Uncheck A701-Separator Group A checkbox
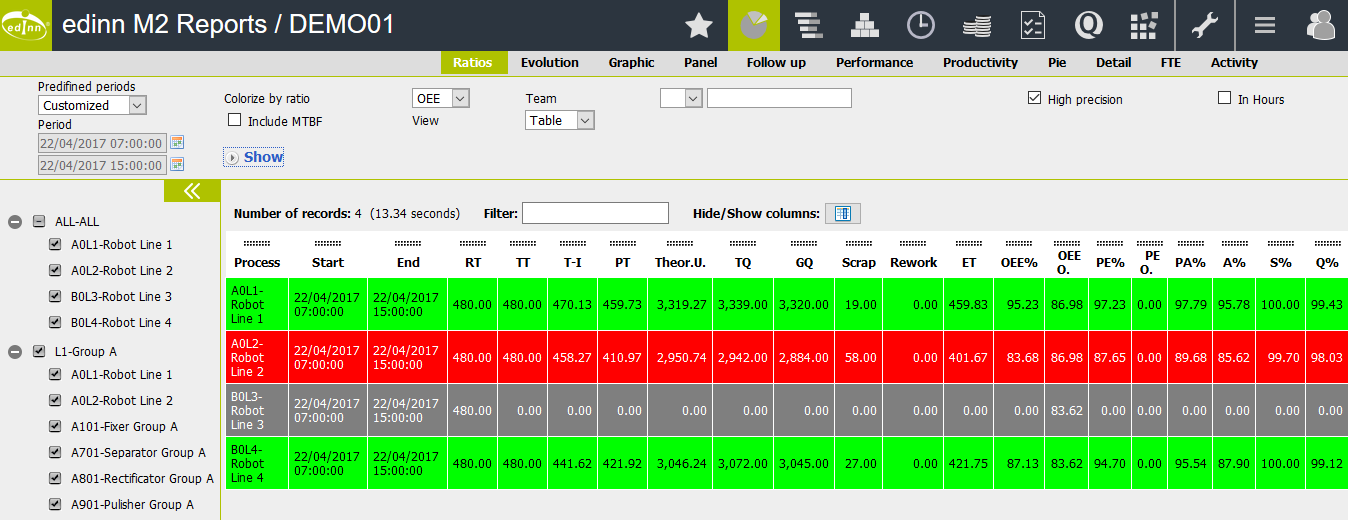 56,452
